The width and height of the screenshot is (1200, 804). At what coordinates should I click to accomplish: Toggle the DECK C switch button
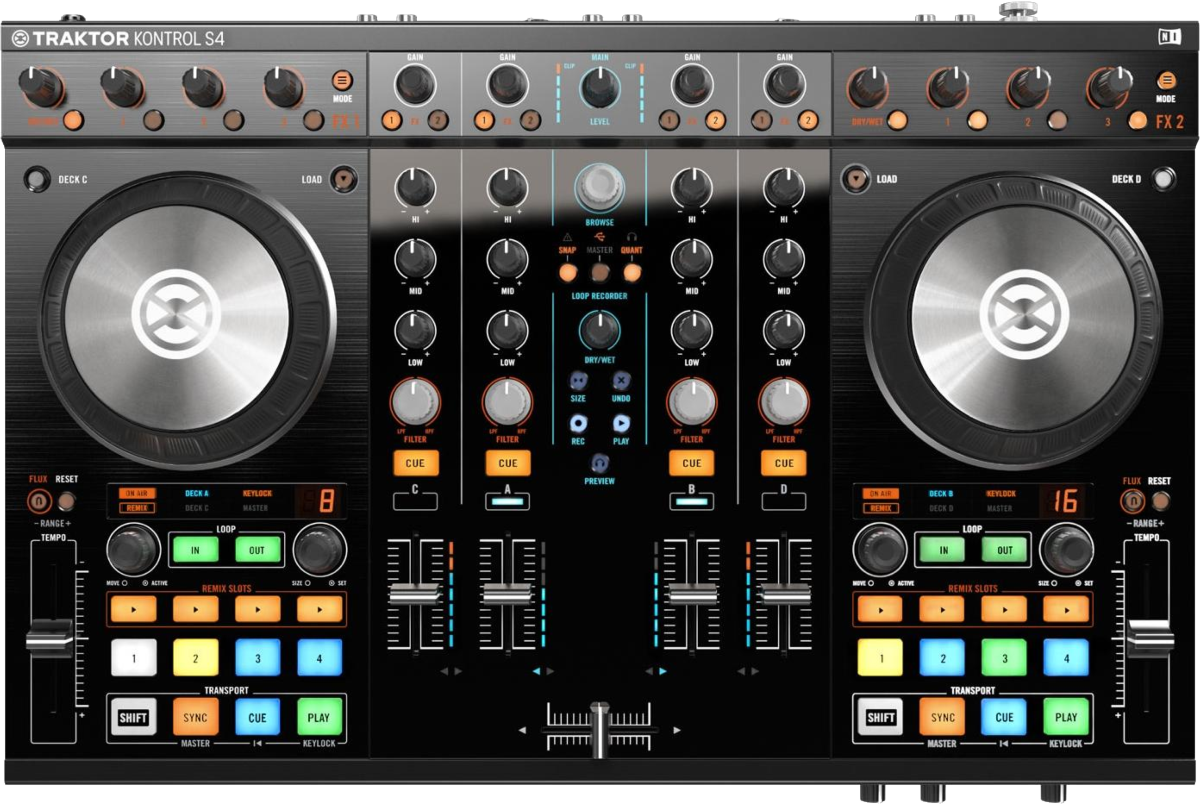click(x=38, y=180)
